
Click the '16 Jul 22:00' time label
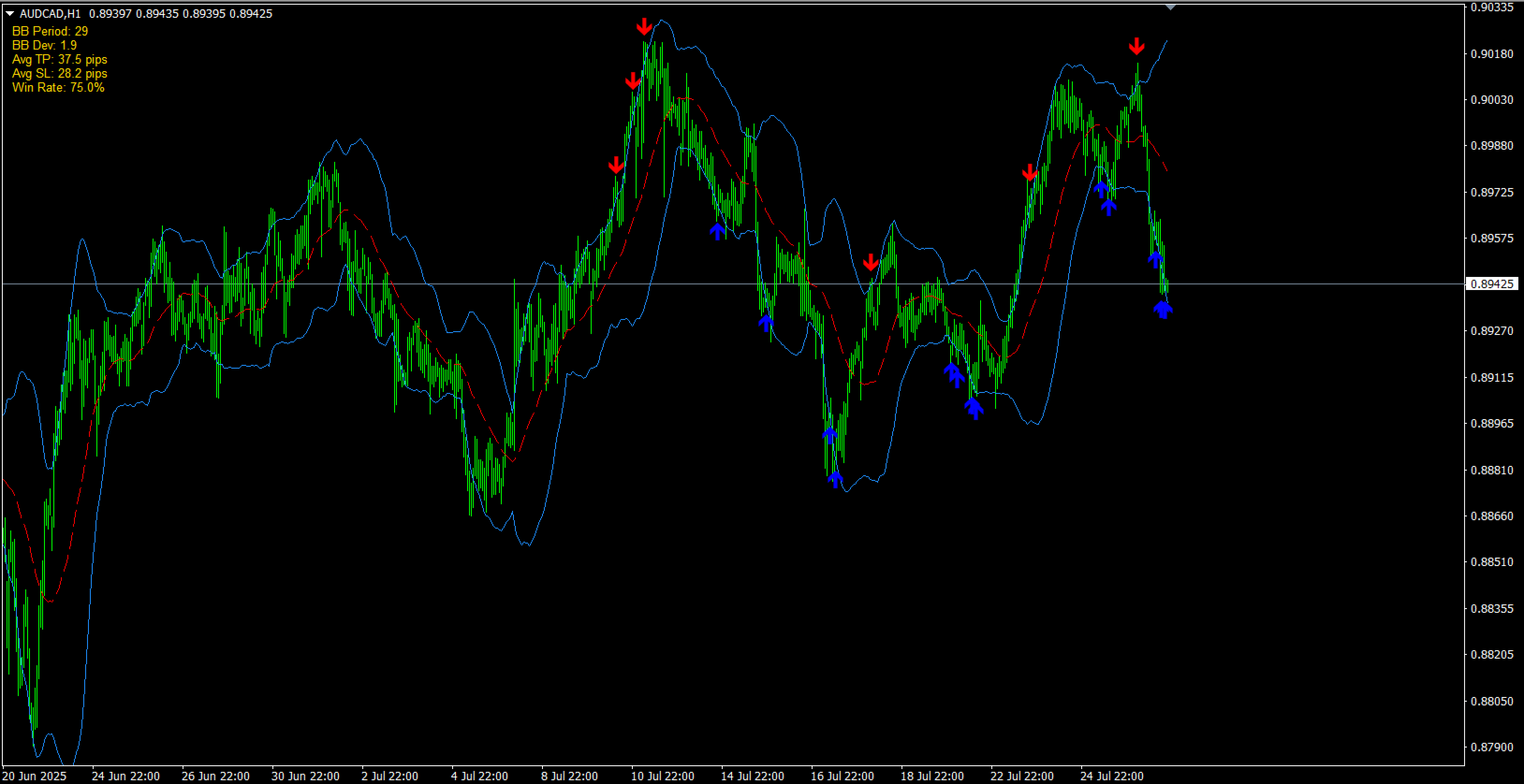click(x=843, y=776)
